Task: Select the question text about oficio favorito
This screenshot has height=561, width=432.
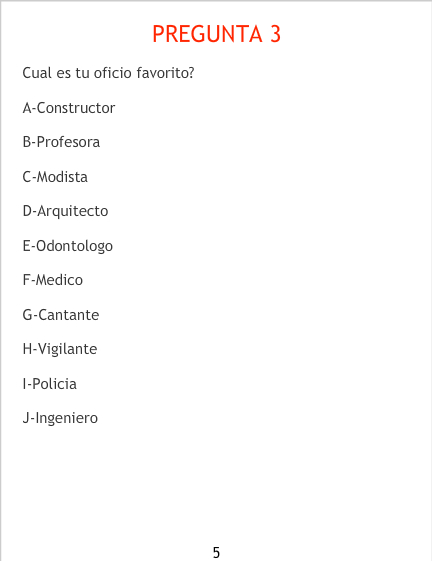Action: coord(108,73)
